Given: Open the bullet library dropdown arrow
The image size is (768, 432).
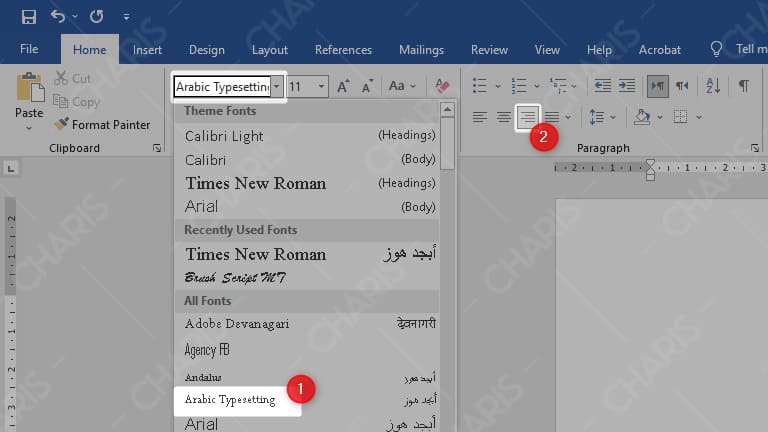Looking at the screenshot, I should point(498,86).
